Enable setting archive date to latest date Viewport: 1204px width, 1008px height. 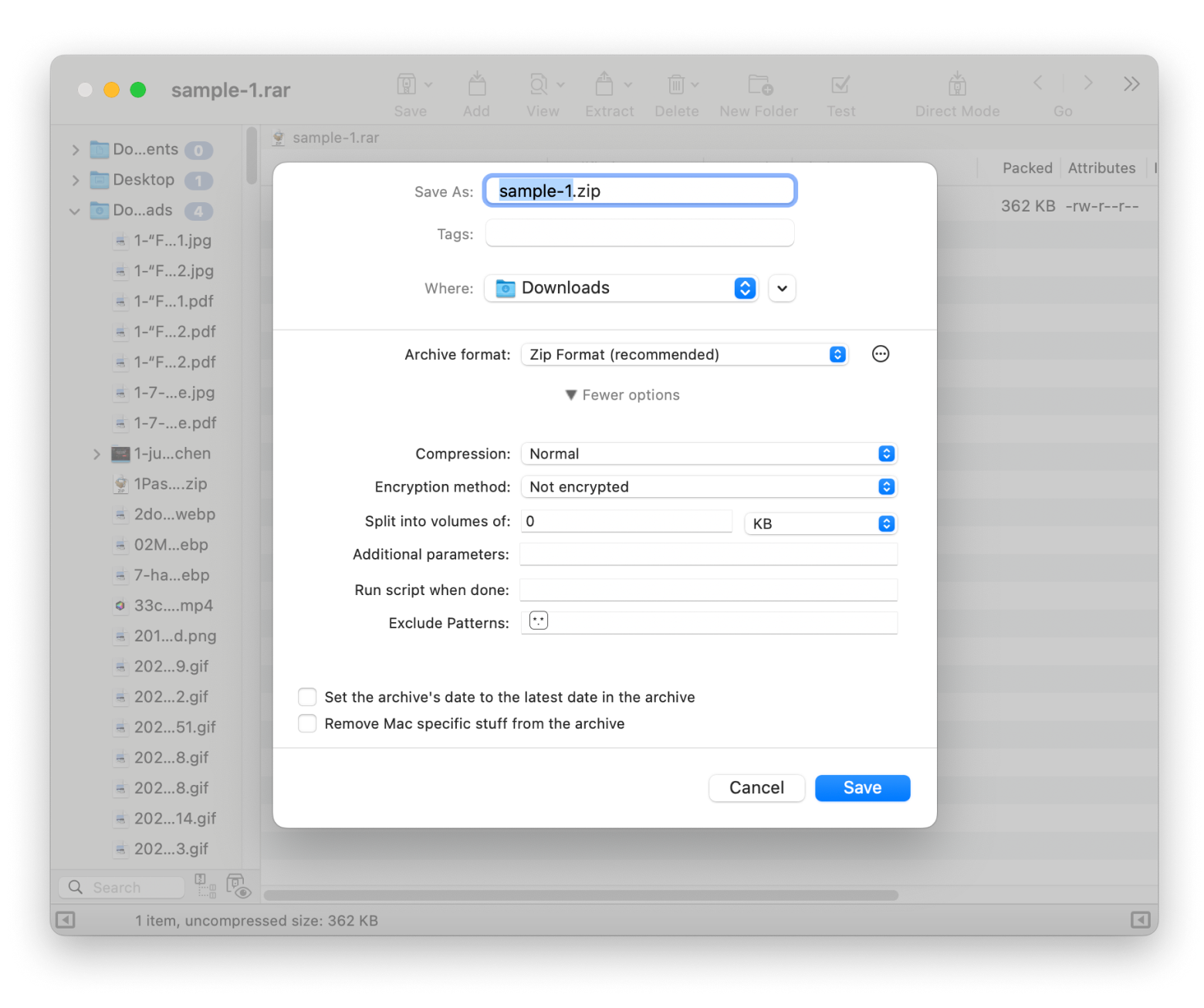click(307, 697)
